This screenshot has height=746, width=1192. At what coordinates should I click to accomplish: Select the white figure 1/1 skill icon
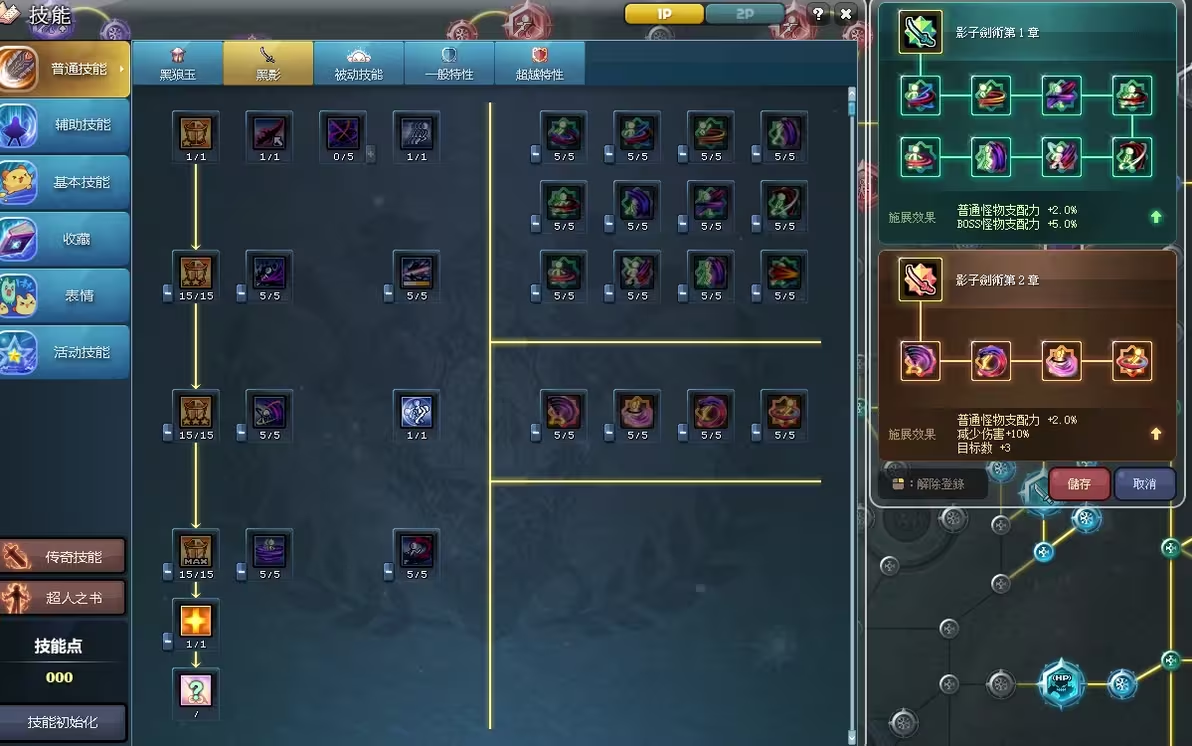417,411
